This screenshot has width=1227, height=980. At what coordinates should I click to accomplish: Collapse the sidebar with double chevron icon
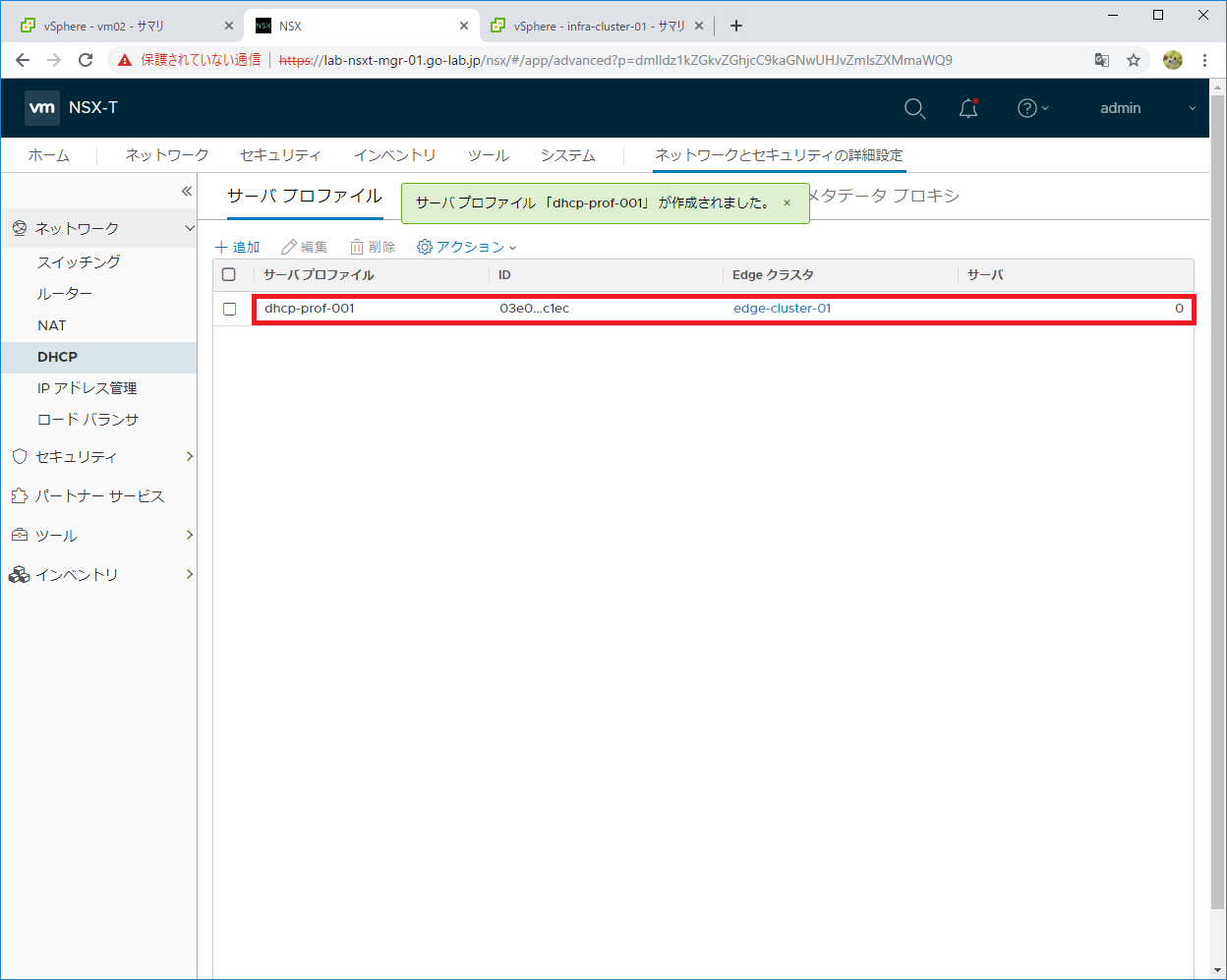pyautogui.click(x=186, y=191)
